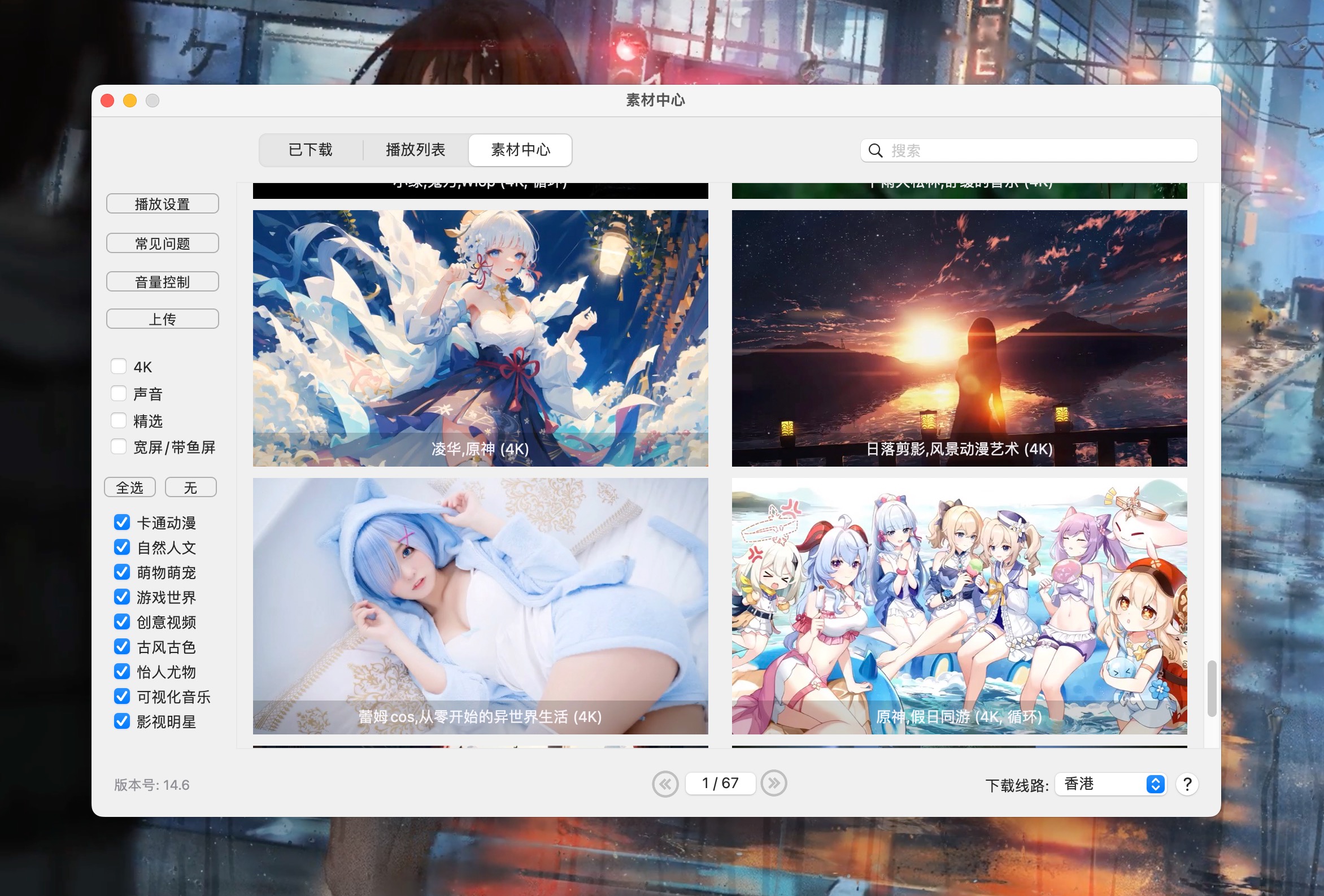Screen dimensions: 1324x896
Task: Click the search magnifier icon
Action: pos(875,150)
